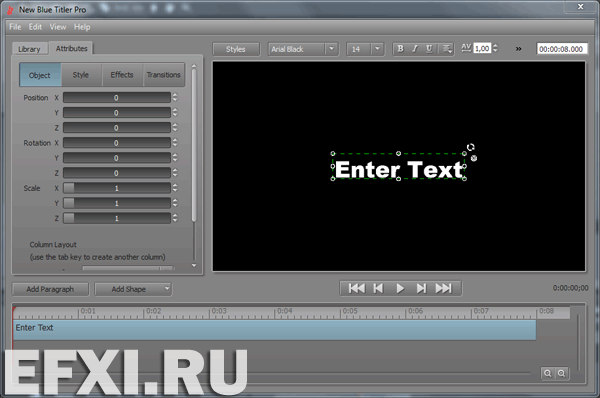Adjust Scale Y stepper
The width and height of the screenshot is (600, 398).
point(175,203)
